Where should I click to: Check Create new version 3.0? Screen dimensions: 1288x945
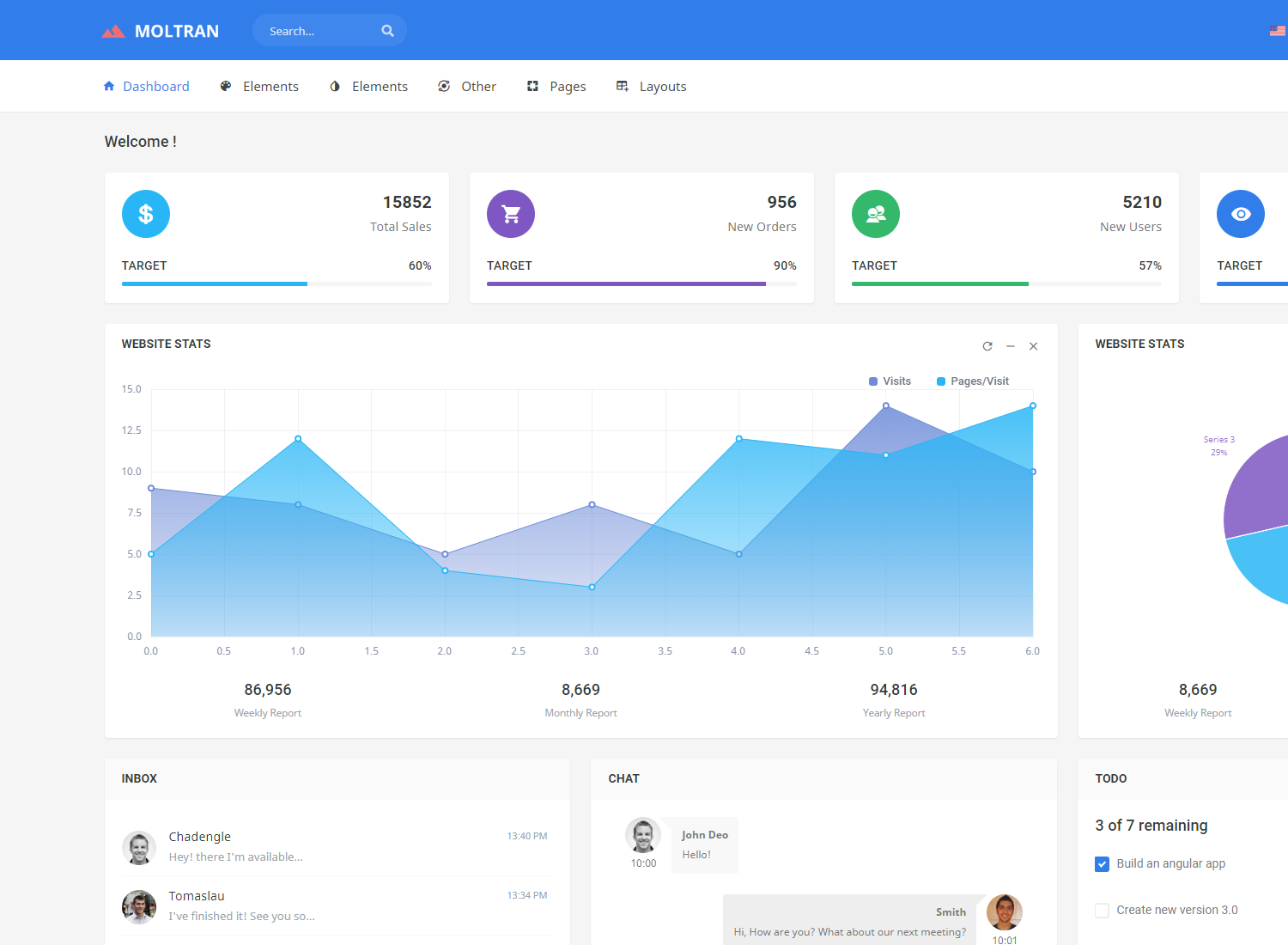point(1103,911)
